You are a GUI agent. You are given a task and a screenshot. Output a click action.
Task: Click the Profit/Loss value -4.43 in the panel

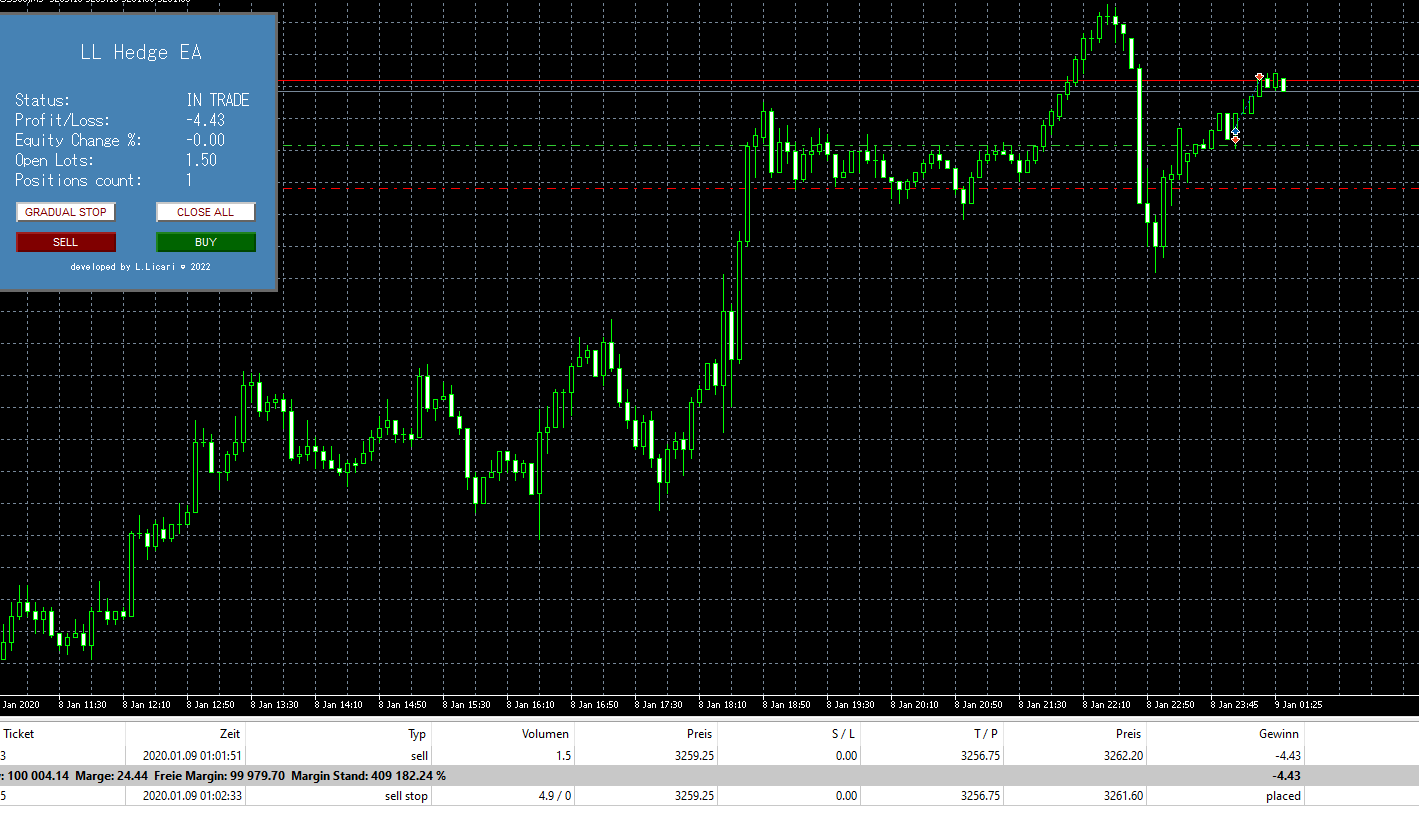click(x=205, y=120)
